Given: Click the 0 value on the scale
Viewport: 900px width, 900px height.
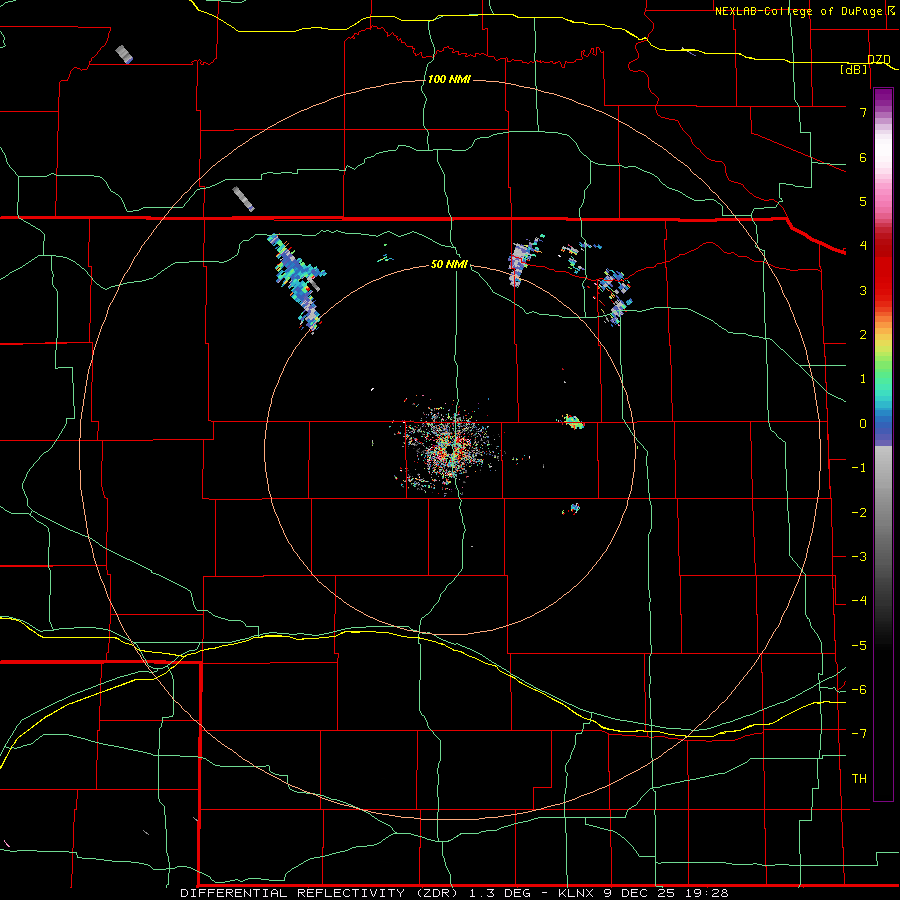Looking at the screenshot, I should click(863, 424).
